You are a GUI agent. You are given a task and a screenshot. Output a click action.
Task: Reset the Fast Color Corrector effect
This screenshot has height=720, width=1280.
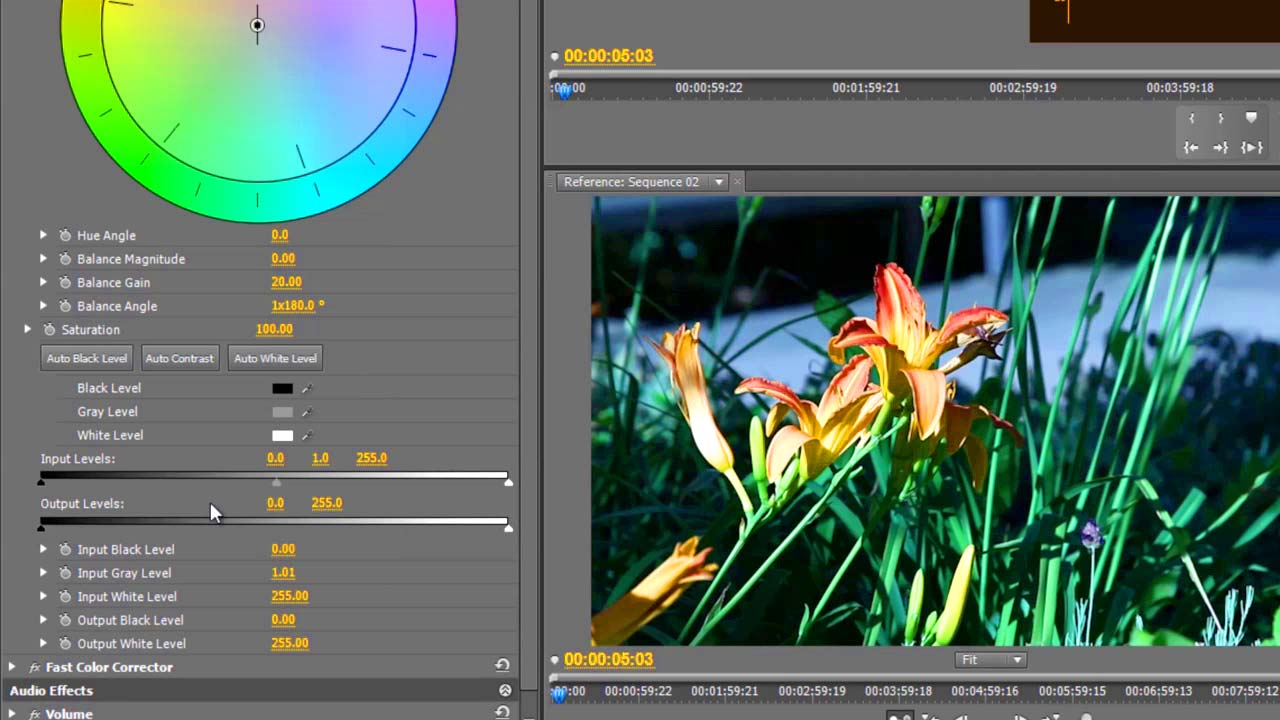pyautogui.click(x=502, y=666)
